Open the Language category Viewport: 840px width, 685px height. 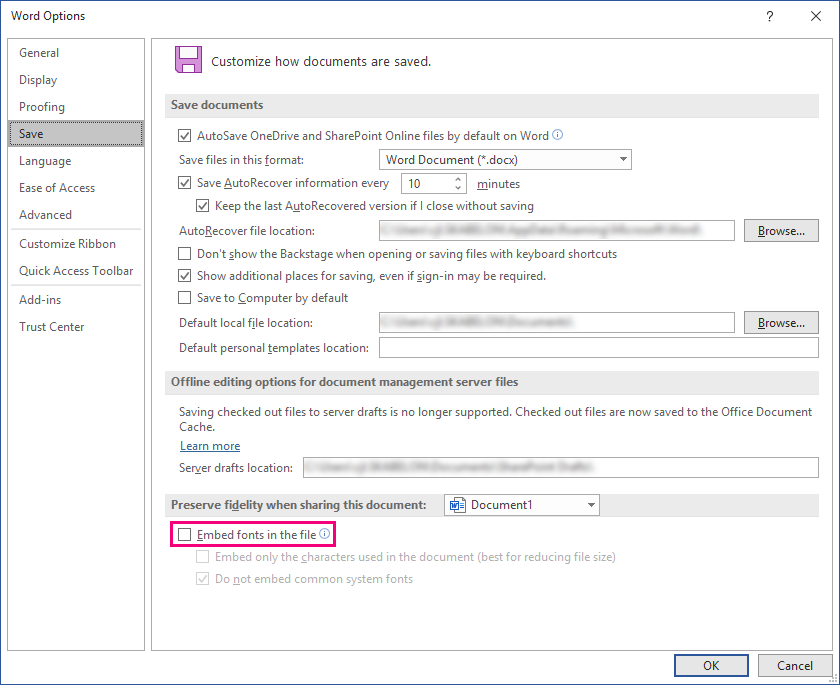click(77, 161)
